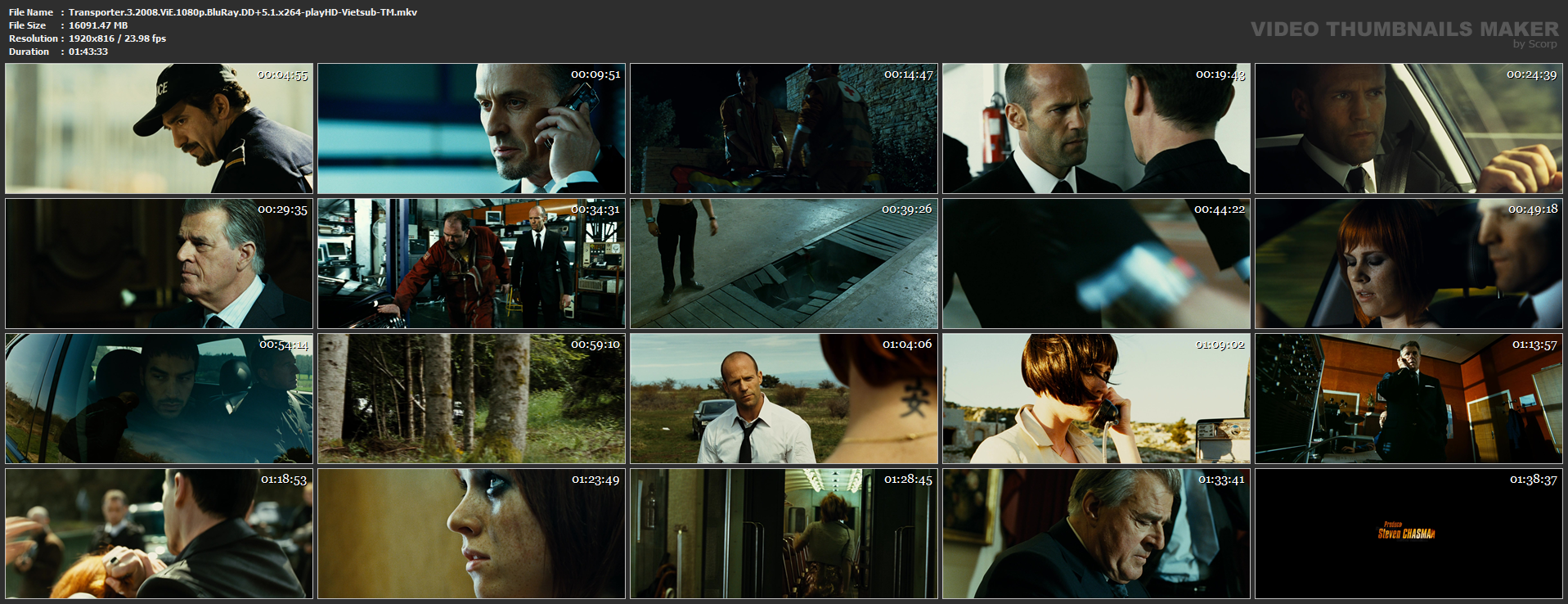Image resolution: width=1568 pixels, height=604 pixels.
Task: Click the file name ending in Vietsub-TM.mkv
Action: coord(243,12)
